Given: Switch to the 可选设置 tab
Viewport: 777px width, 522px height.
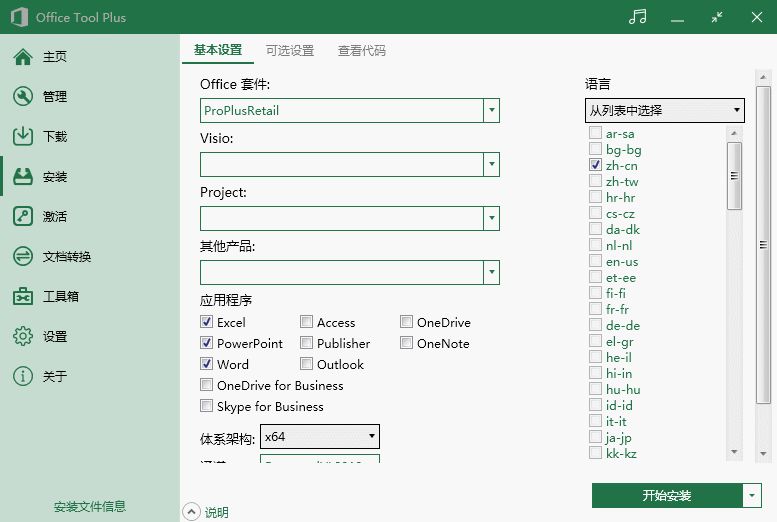Looking at the screenshot, I should (x=290, y=51).
